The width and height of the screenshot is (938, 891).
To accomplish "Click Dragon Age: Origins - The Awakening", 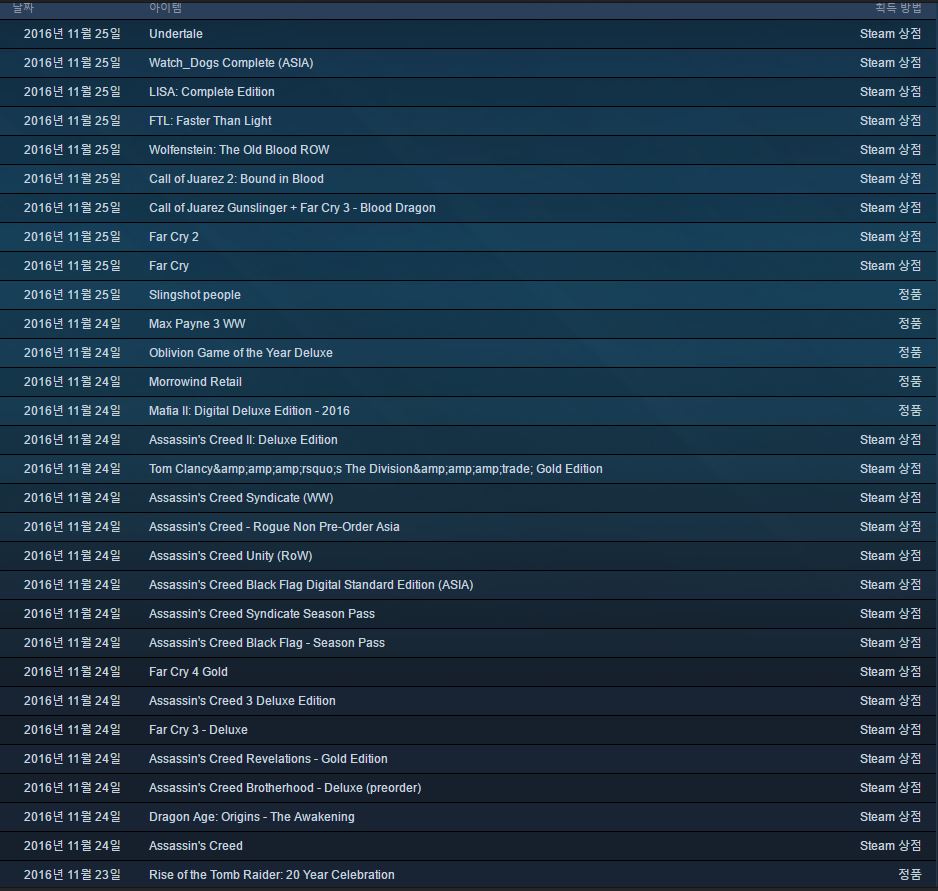I will click(252, 817).
